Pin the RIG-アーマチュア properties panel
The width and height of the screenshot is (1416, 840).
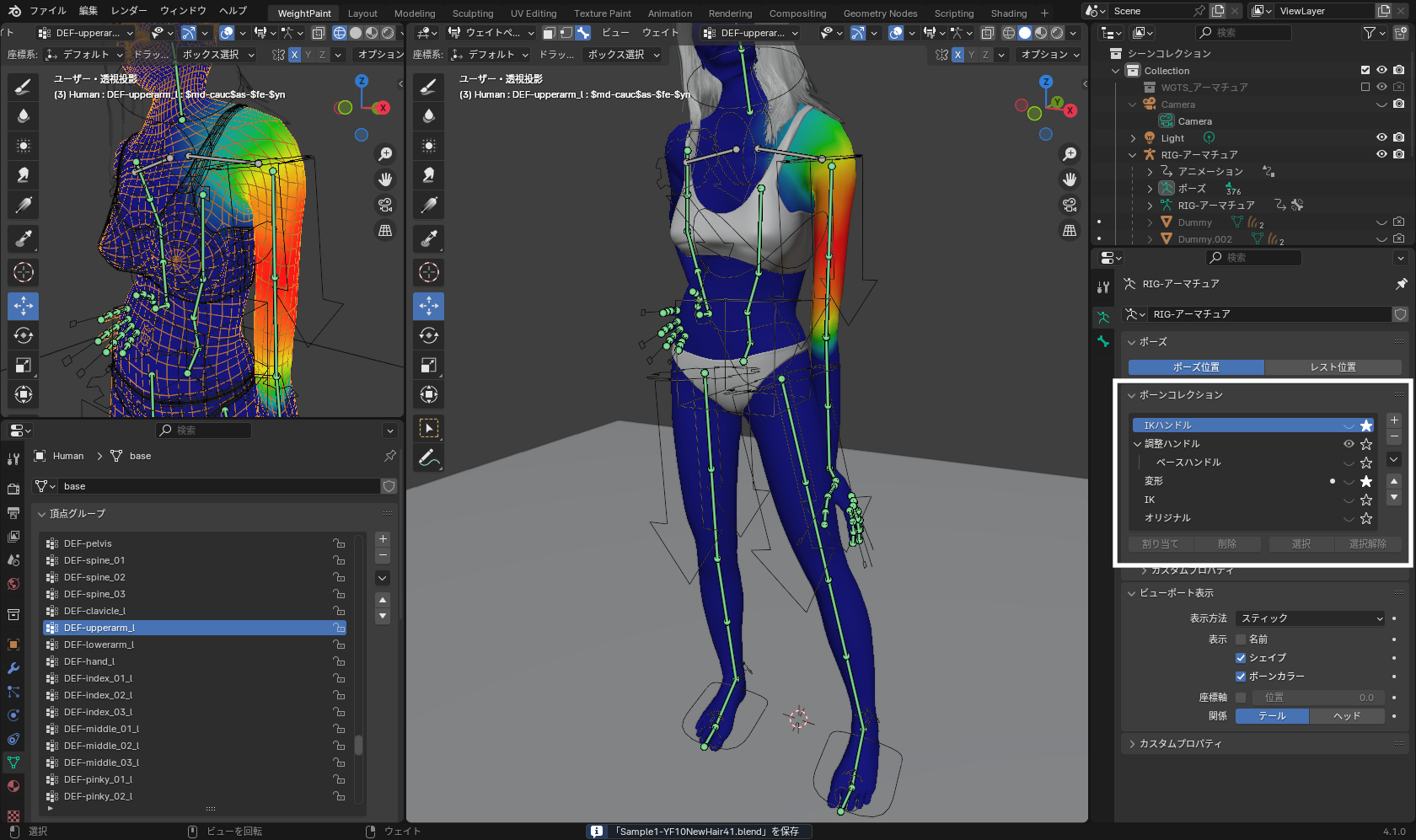click(1401, 284)
